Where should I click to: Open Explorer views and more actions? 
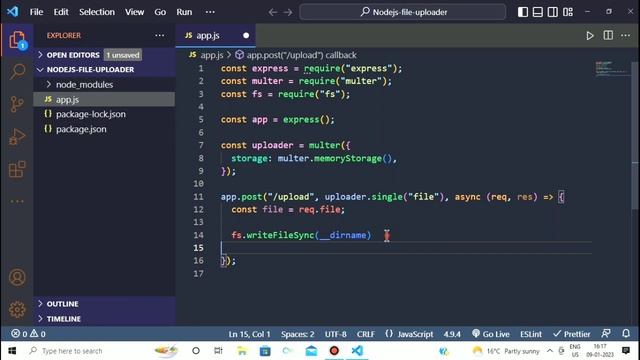click(160, 36)
